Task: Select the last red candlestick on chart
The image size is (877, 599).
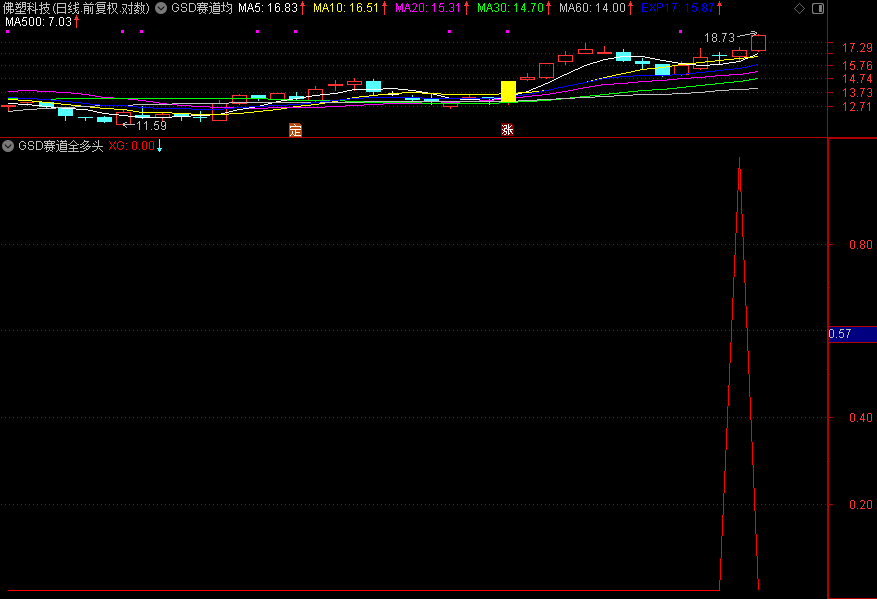Action: click(x=759, y=43)
